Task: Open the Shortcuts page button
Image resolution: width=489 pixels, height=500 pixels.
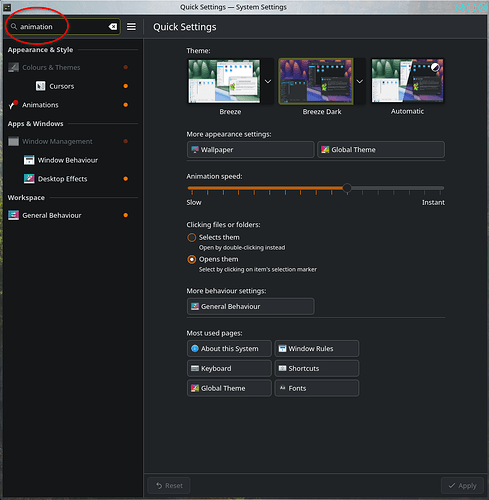Action: (x=317, y=368)
